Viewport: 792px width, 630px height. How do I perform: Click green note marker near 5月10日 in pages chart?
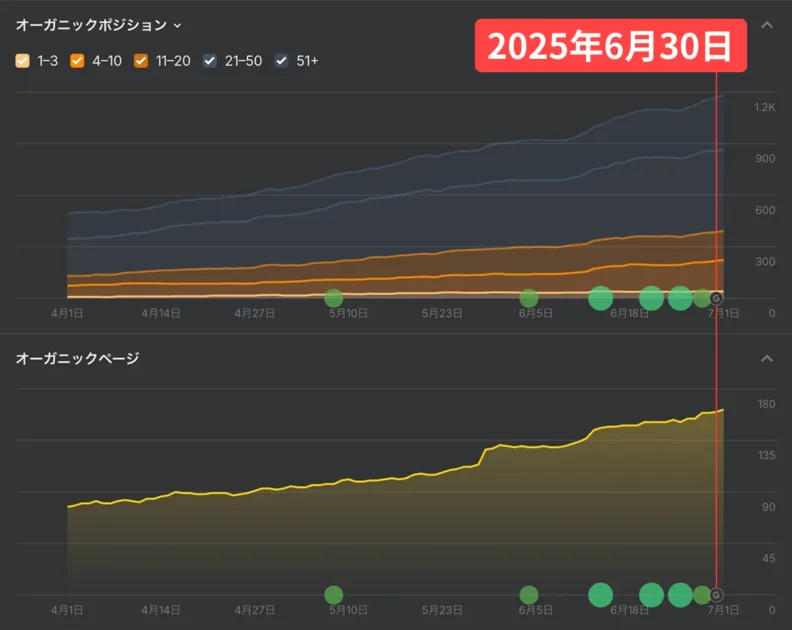point(334,595)
